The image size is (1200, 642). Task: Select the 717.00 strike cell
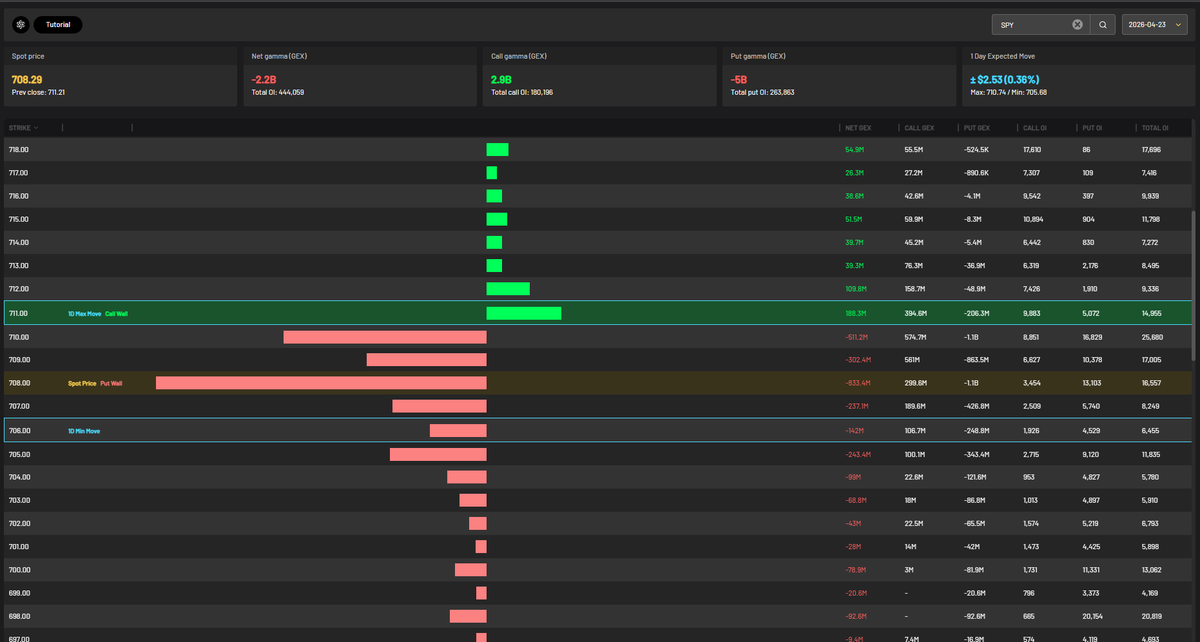tap(19, 173)
